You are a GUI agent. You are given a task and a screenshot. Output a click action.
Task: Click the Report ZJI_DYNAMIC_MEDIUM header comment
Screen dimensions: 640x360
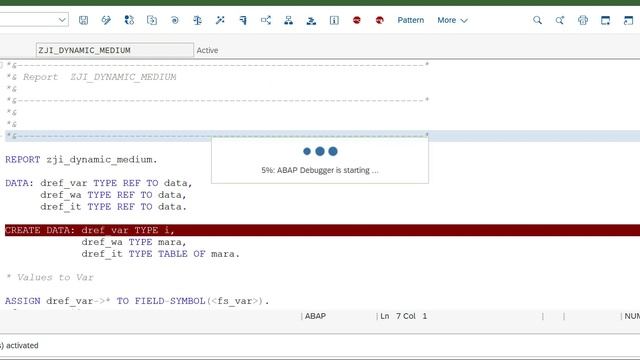(x=91, y=77)
